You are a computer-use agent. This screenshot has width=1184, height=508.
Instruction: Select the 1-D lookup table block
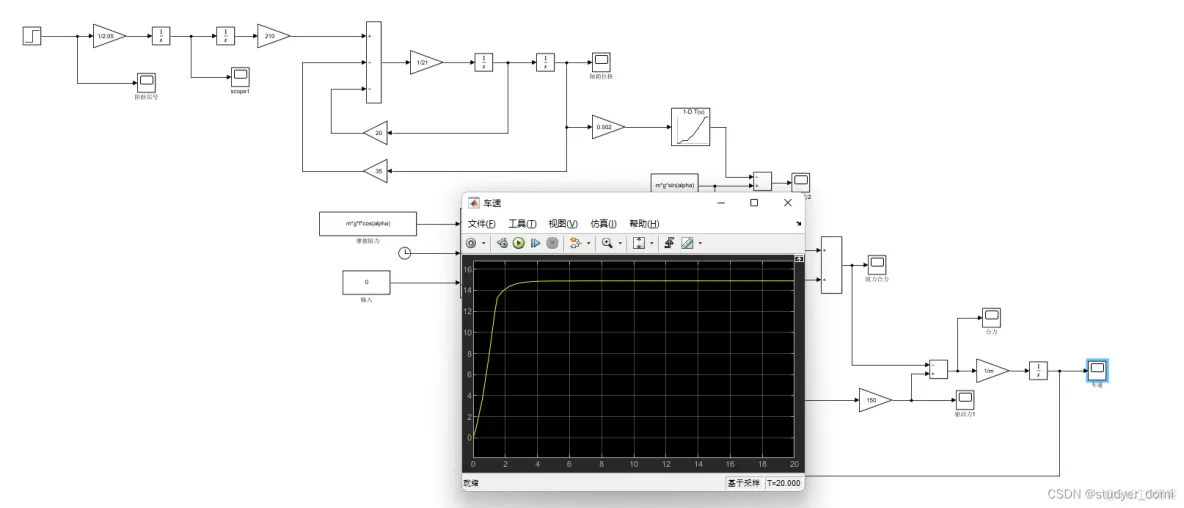[692, 127]
